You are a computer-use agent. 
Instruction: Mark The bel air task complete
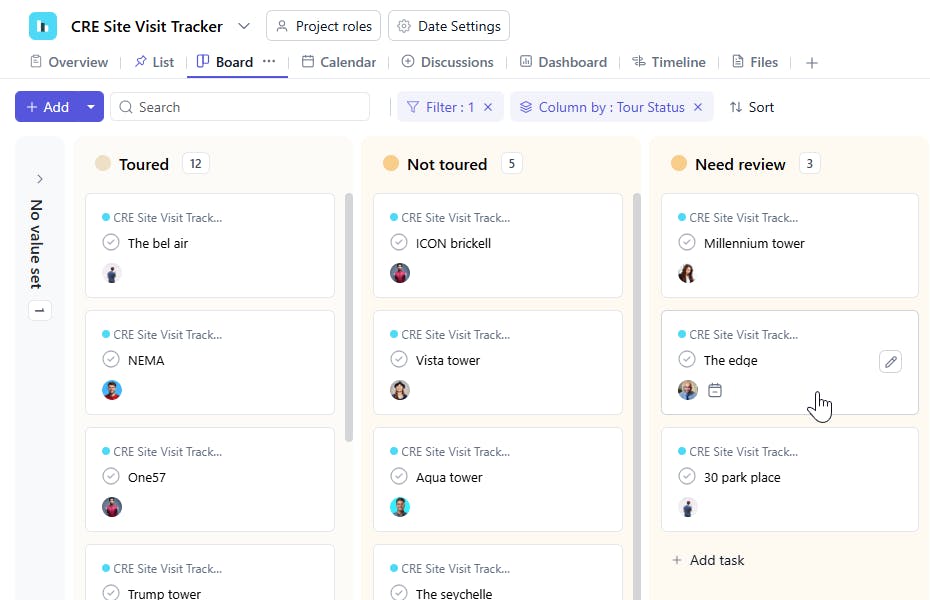111,243
